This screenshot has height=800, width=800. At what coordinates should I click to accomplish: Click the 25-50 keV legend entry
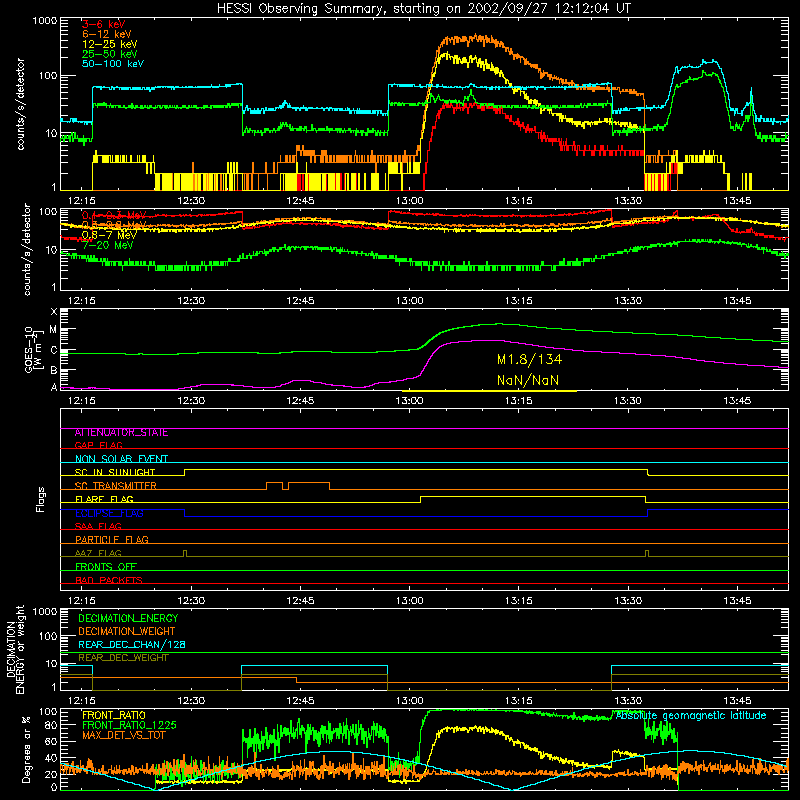click(x=109, y=54)
